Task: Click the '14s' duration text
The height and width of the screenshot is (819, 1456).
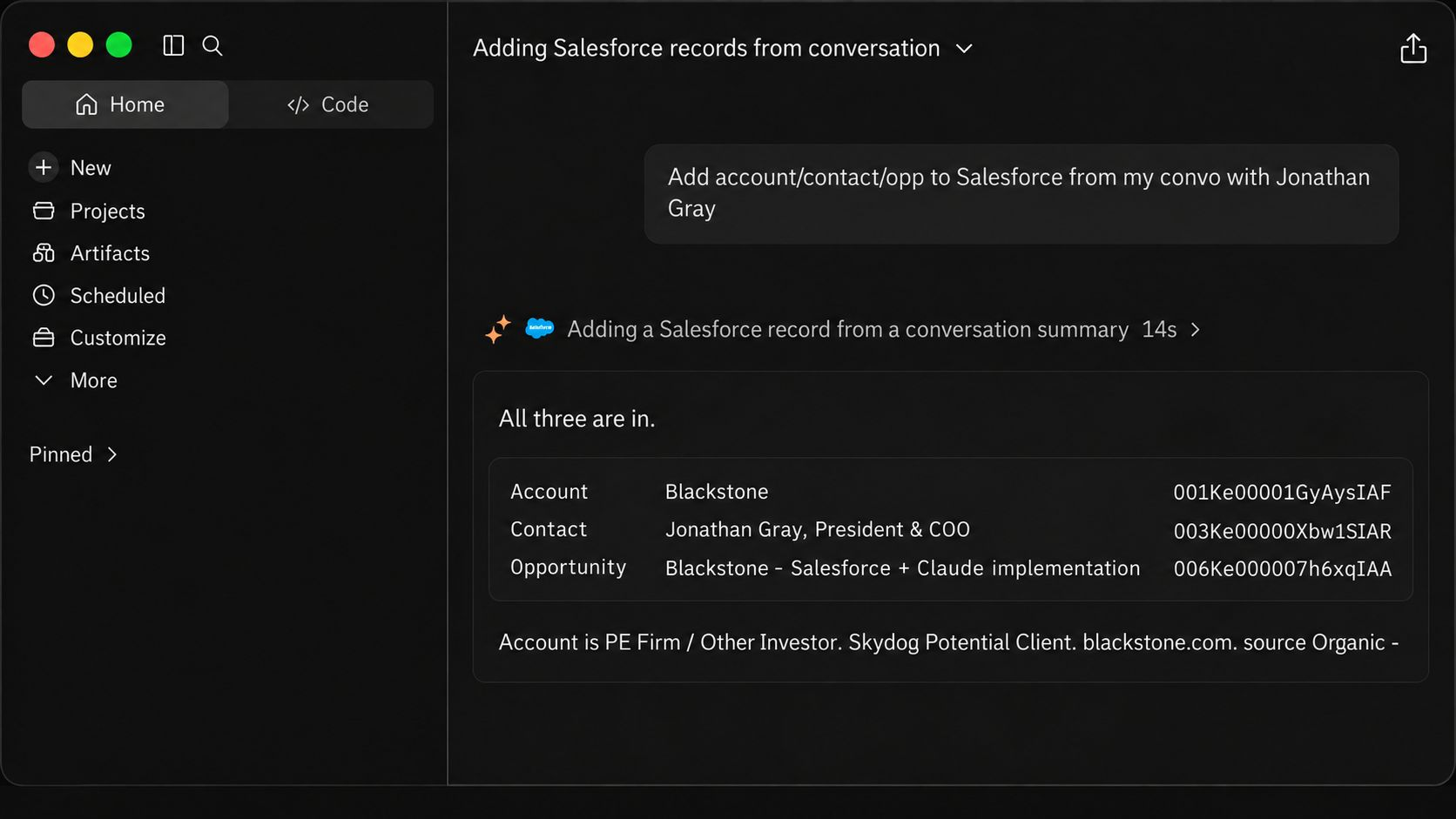Action: pyautogui.click(x=1159, y=330)
